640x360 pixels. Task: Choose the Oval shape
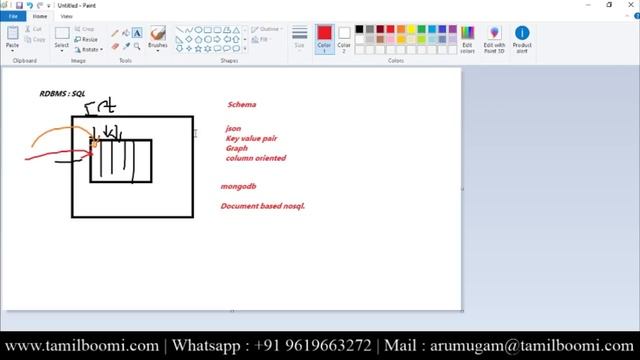[x=198, y=30]
